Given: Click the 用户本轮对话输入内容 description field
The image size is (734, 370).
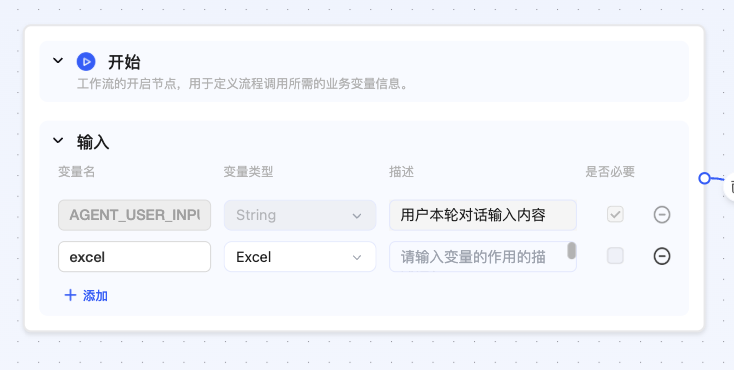Looking at the screenshot, I should tap(483, 215).
